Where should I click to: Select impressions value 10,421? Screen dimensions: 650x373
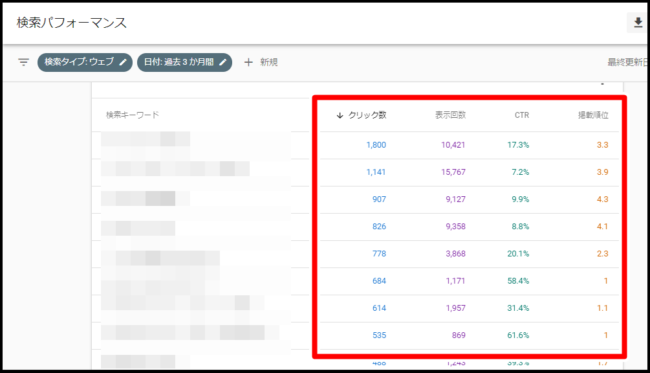453,145
